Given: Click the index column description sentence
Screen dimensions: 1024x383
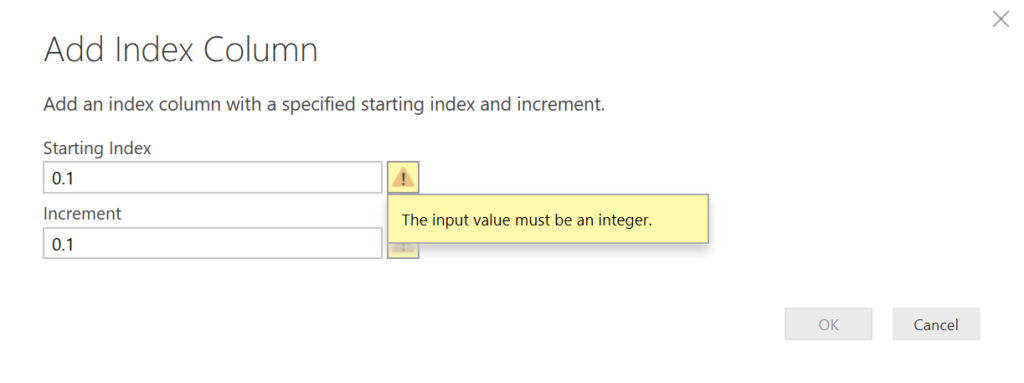Looking at the screenshot, I should point(324,105).
